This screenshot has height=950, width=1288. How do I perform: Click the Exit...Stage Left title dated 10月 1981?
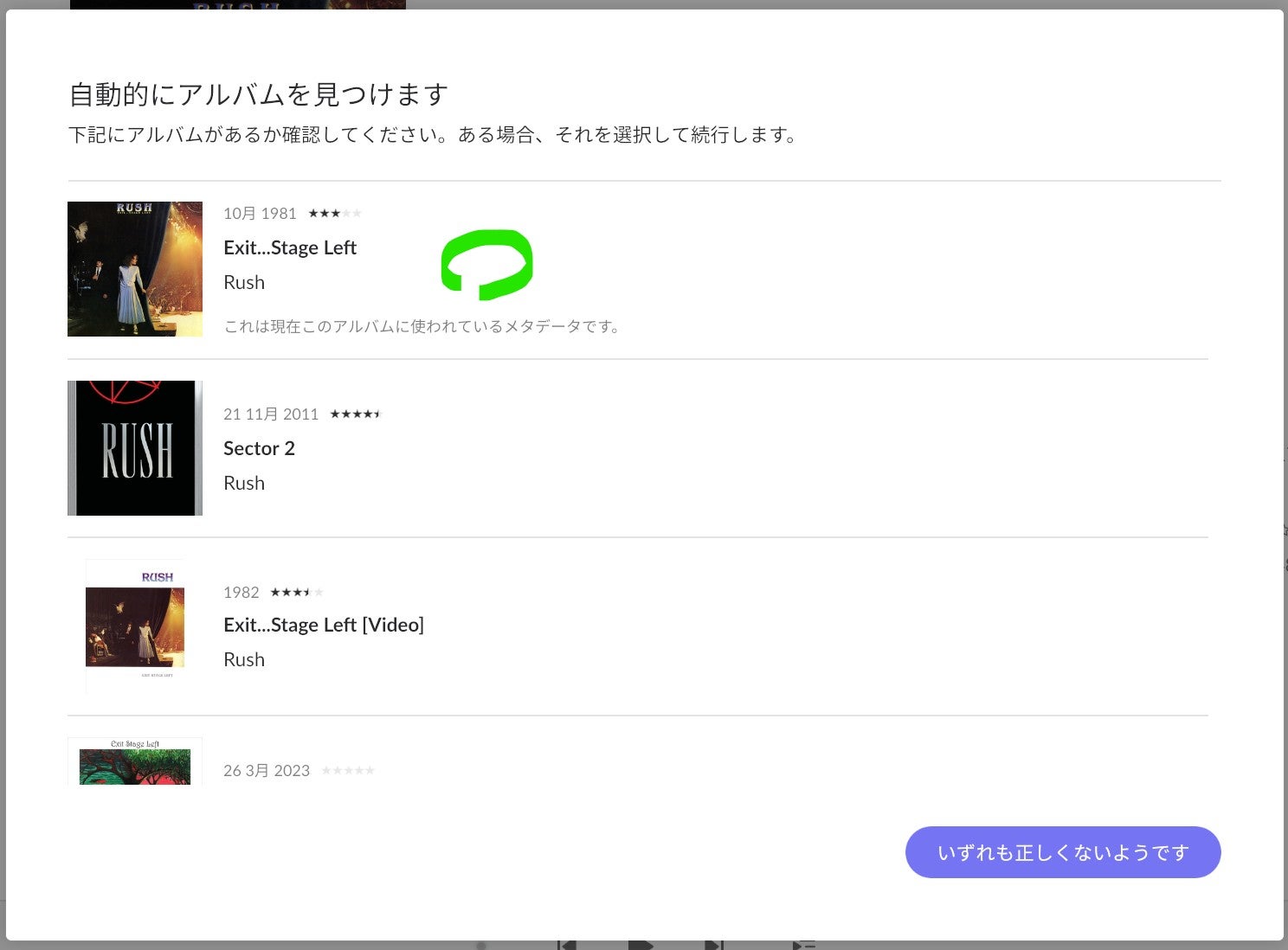(290, 247)
